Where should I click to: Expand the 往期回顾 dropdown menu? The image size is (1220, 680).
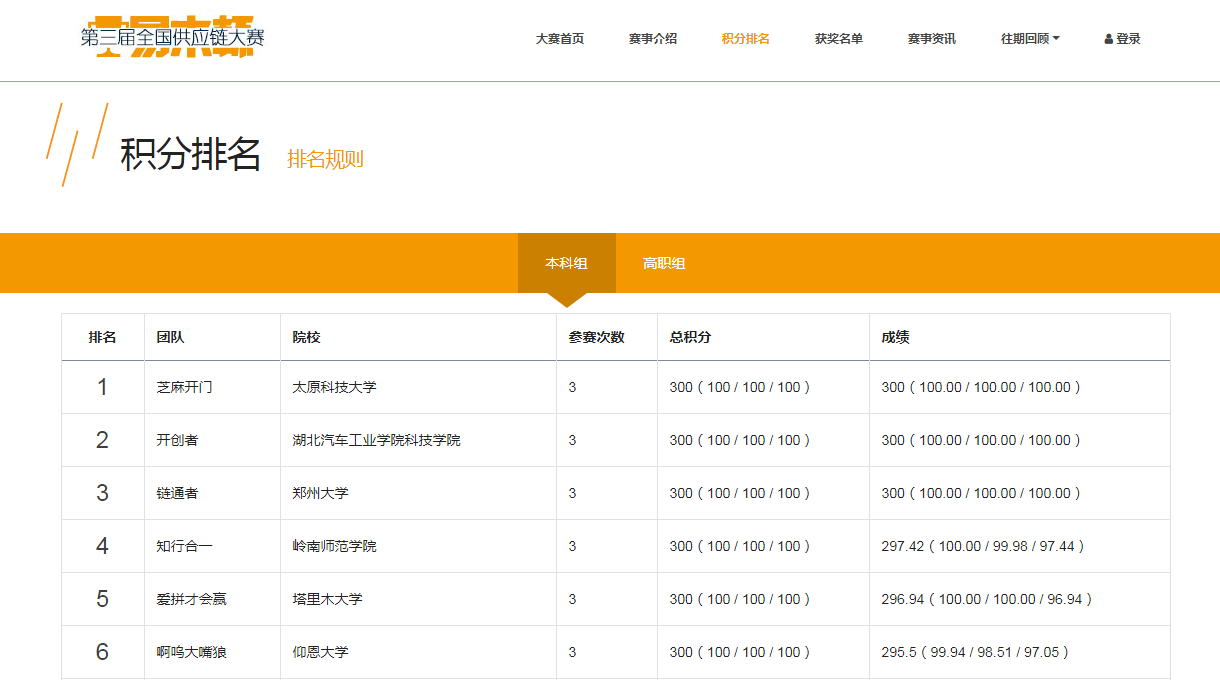[x=1029, y=39]
